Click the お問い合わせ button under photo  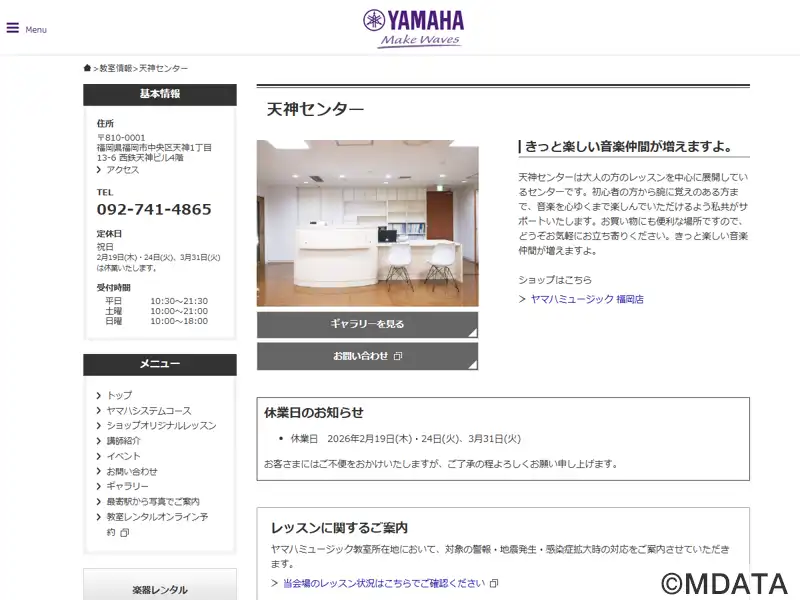pos(367,356)
